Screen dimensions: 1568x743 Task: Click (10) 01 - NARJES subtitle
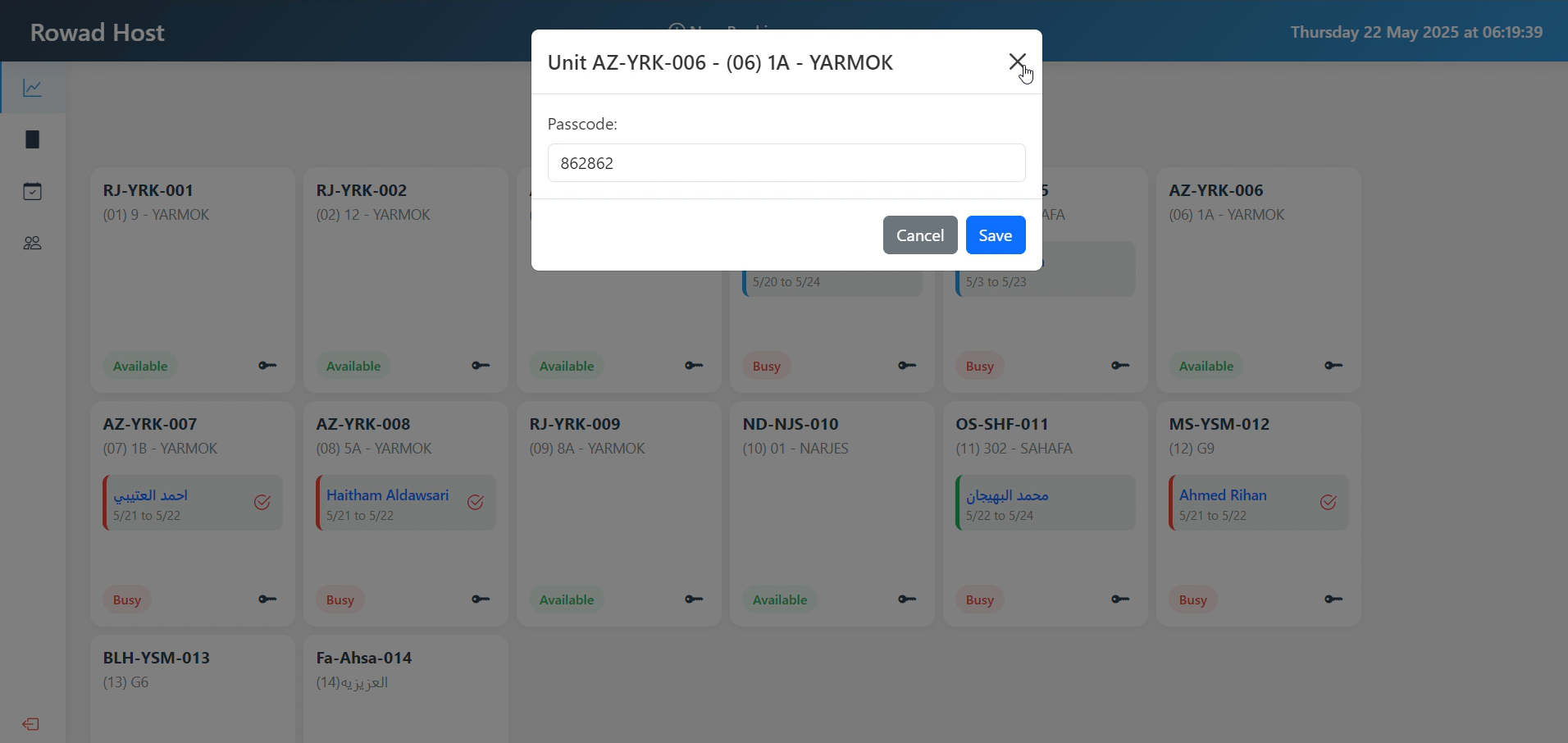pyautogui.click(x=795, y=449)
